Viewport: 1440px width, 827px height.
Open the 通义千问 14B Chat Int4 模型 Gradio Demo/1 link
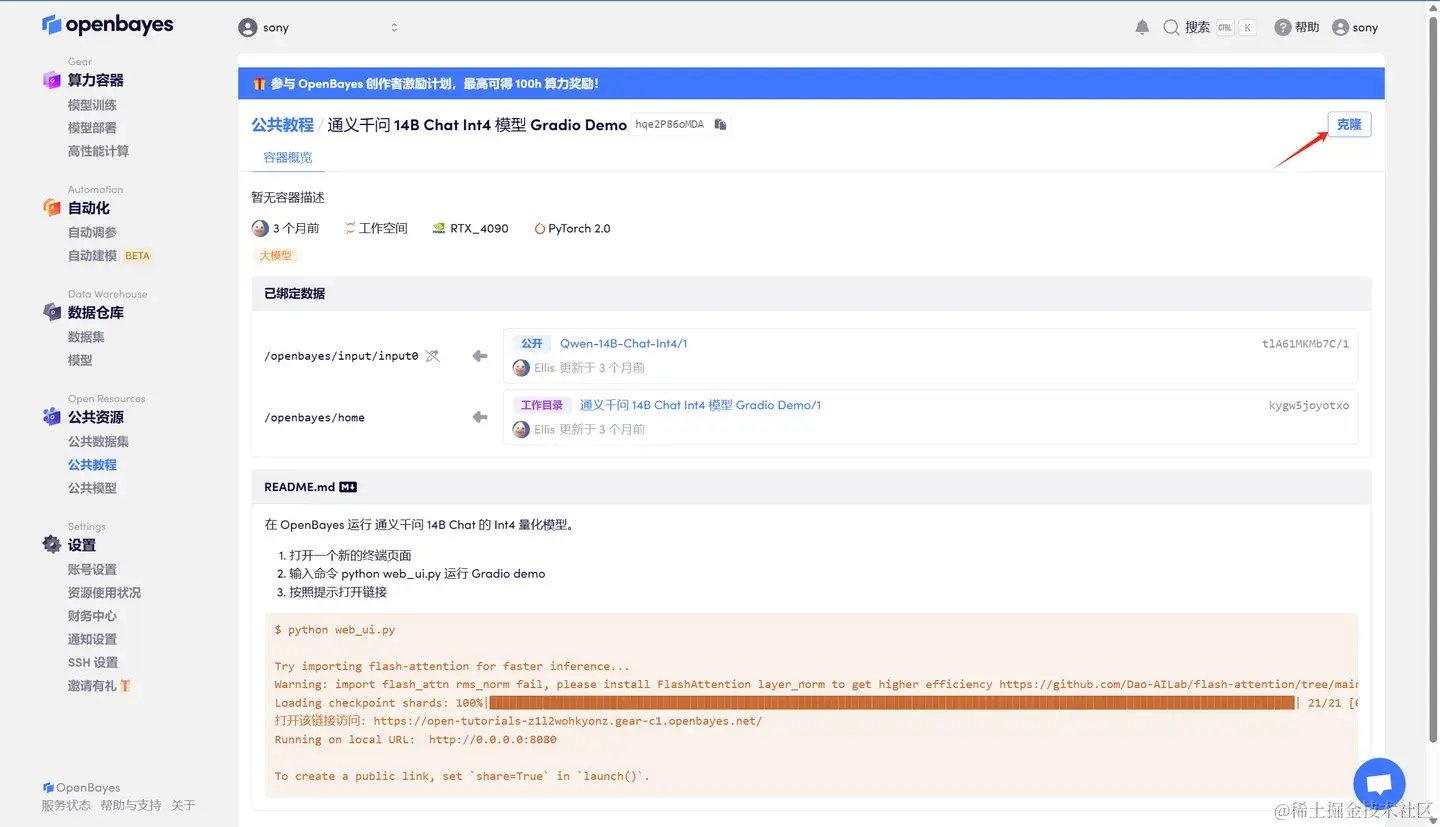click(x=700, y=405)
